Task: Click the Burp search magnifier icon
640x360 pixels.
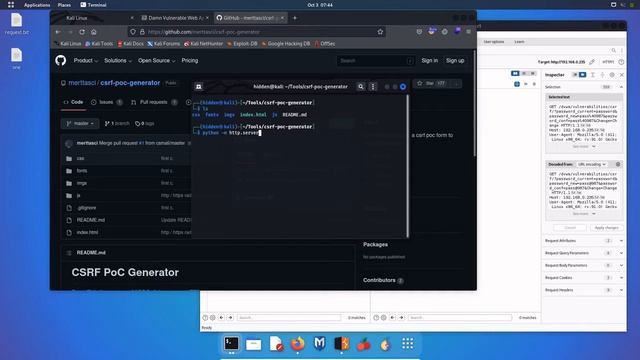Action: point(613,51)
